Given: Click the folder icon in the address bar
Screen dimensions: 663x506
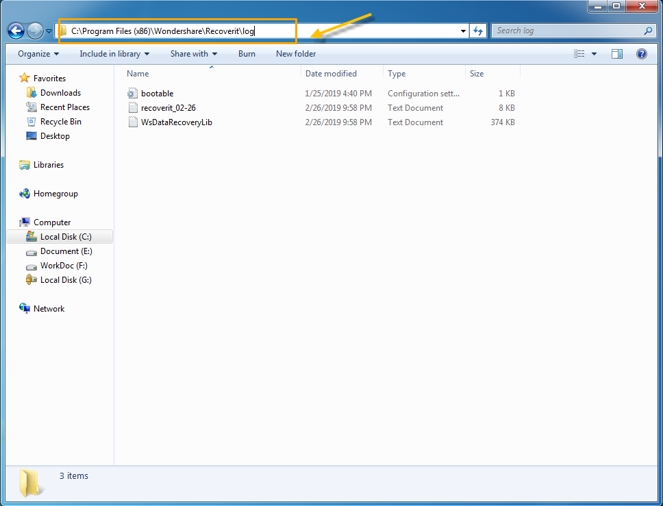Looking at the screenshot, I should coord(63,31).
